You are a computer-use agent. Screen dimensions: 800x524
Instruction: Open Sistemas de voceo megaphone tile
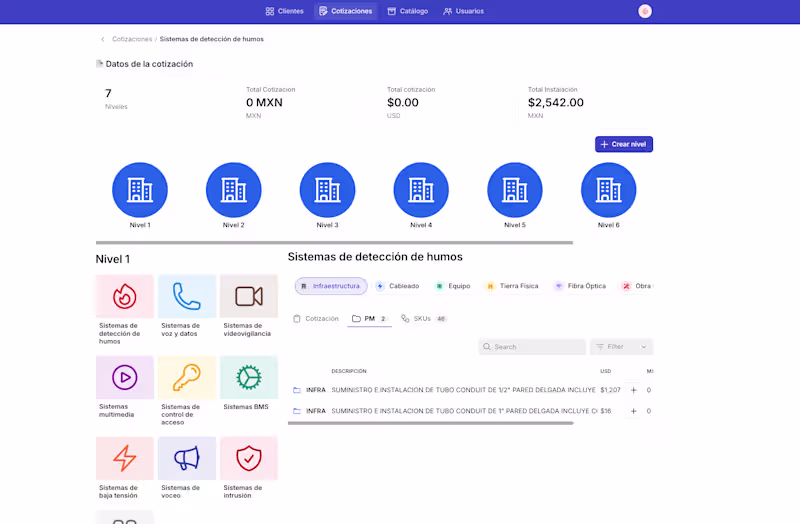(x=187, y=458)
